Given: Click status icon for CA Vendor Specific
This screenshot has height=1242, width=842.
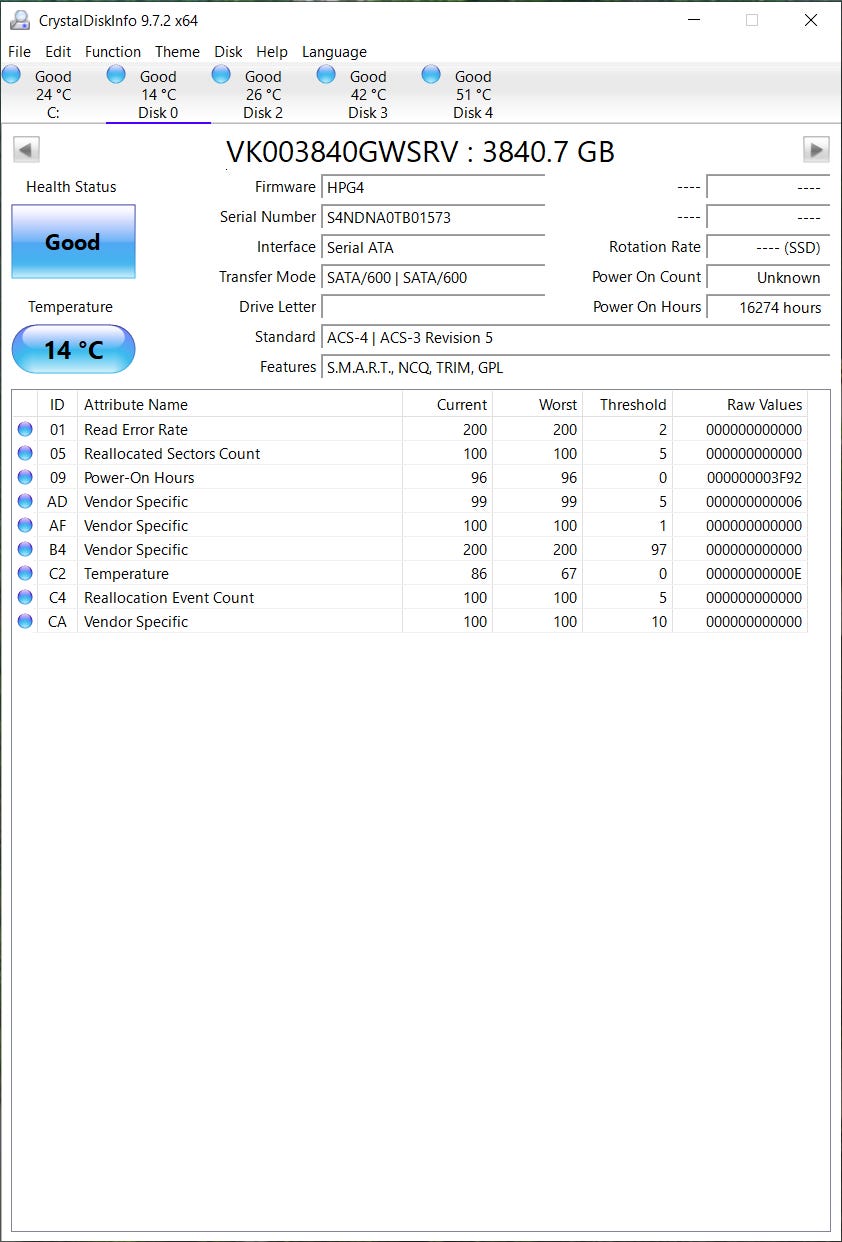Looking at the screenshot, I should point(25,622).
